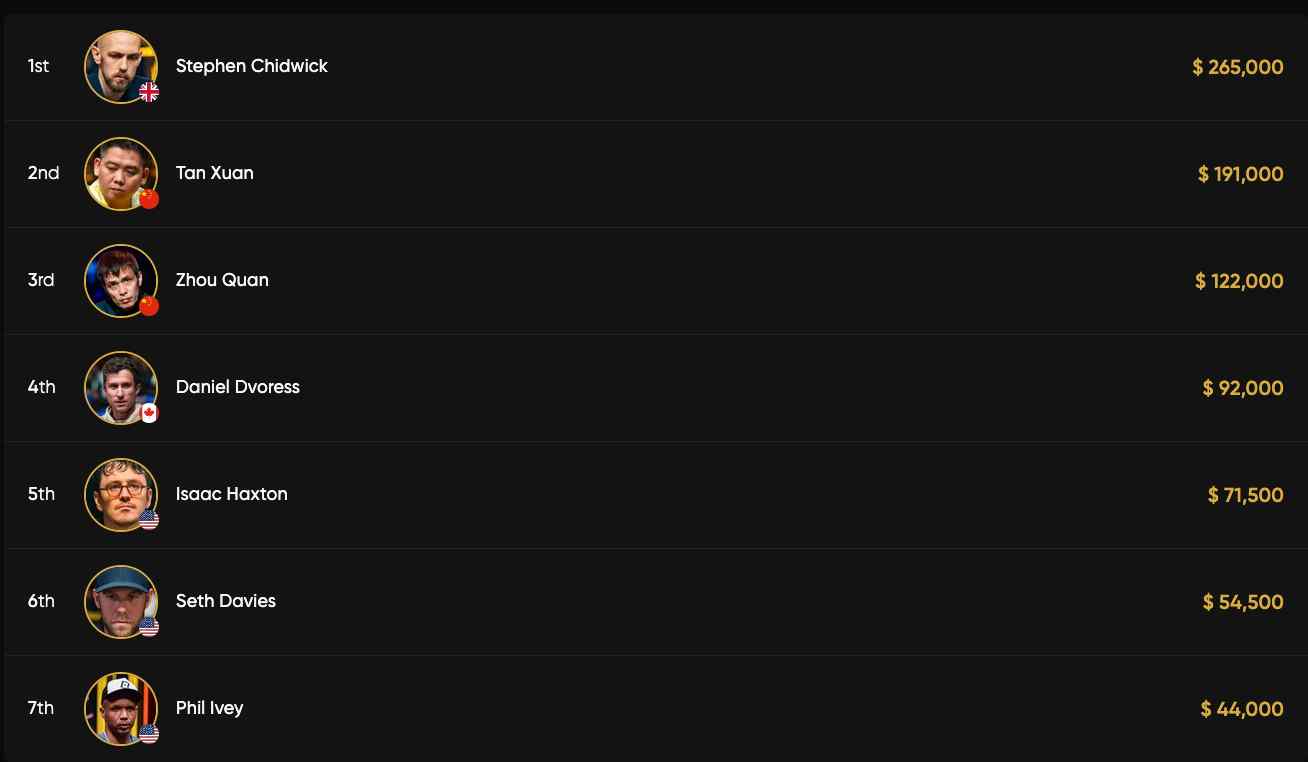
Task: Select the 7th place row's profile photo
Action: point(120,708)
